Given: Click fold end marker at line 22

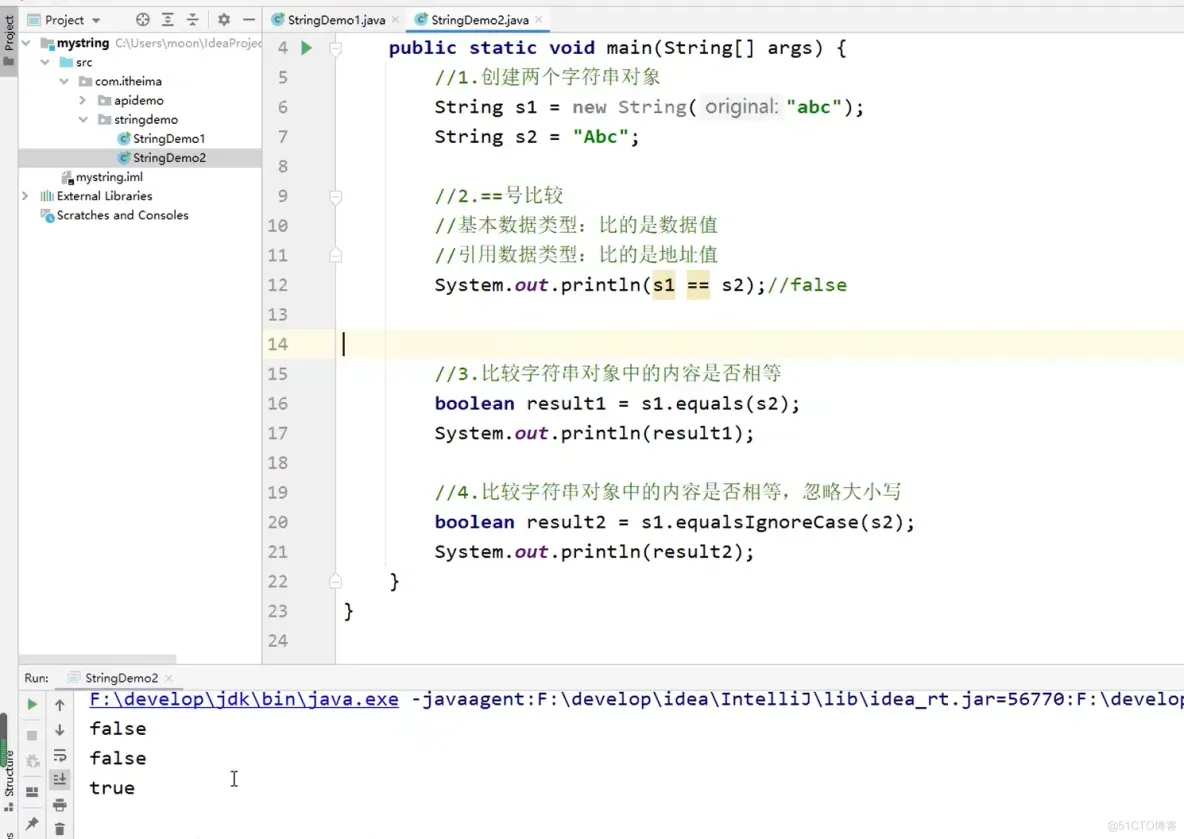Looking at the screenshot, I should click(x=336, y=581).
